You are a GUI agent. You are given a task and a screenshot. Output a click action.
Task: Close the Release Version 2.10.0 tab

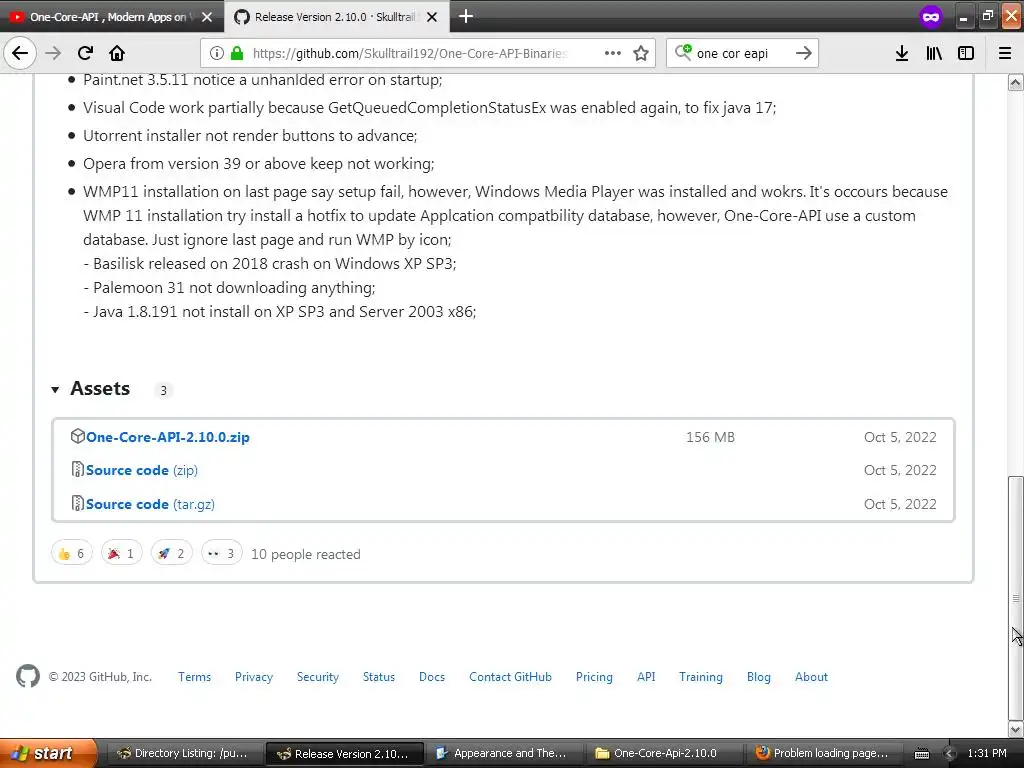point(432,17)
